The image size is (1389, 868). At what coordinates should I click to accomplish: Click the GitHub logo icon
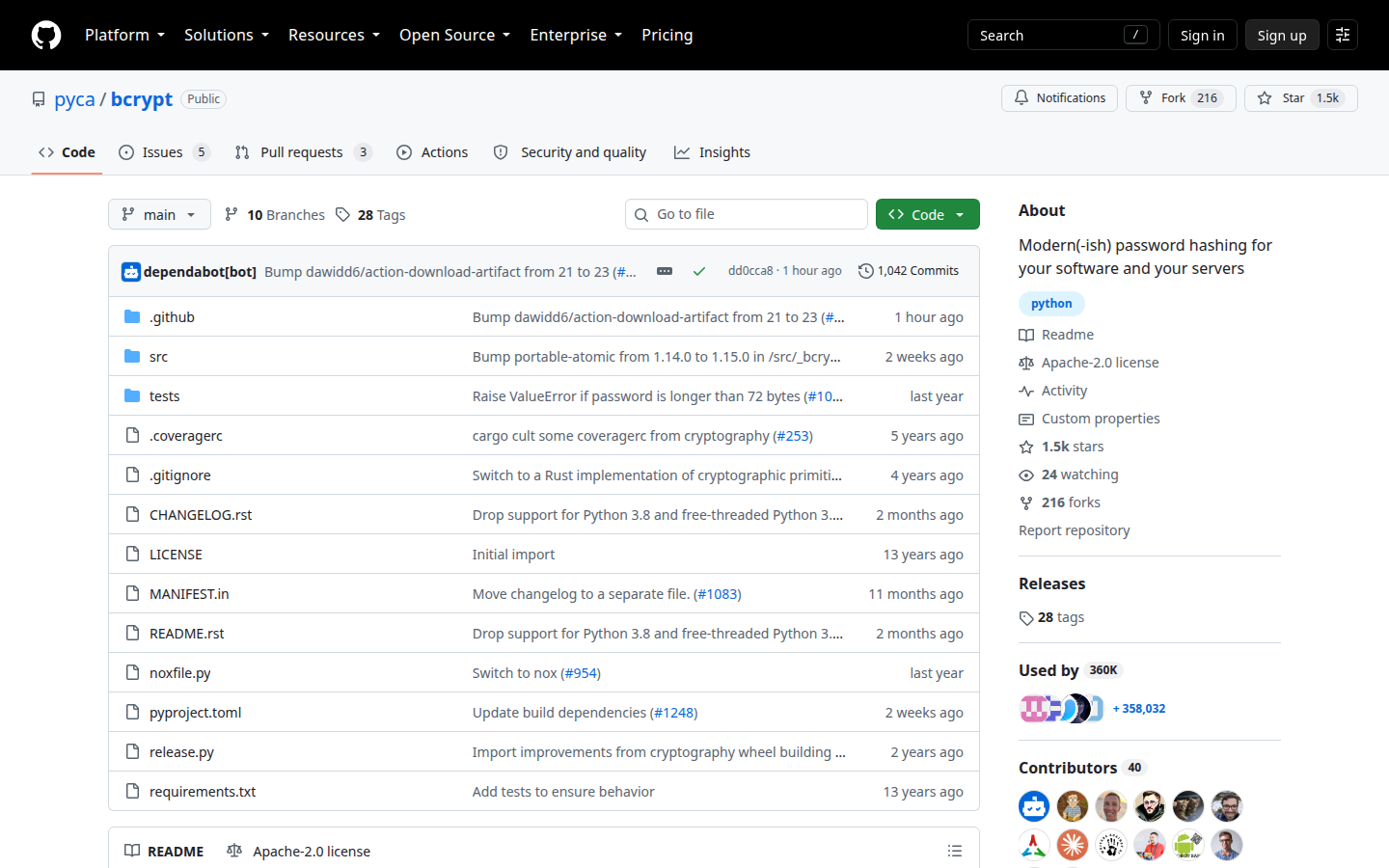tap(46, 35)
